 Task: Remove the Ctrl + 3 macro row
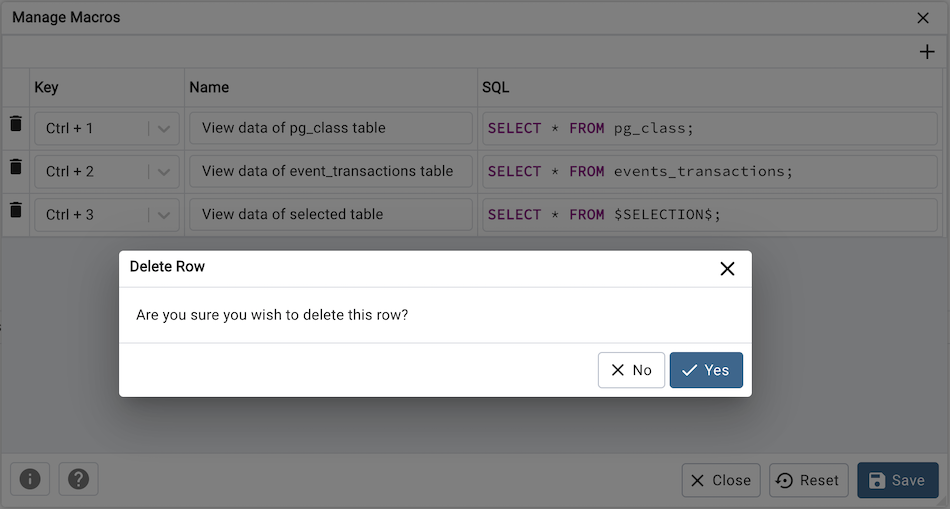point(15,210)
